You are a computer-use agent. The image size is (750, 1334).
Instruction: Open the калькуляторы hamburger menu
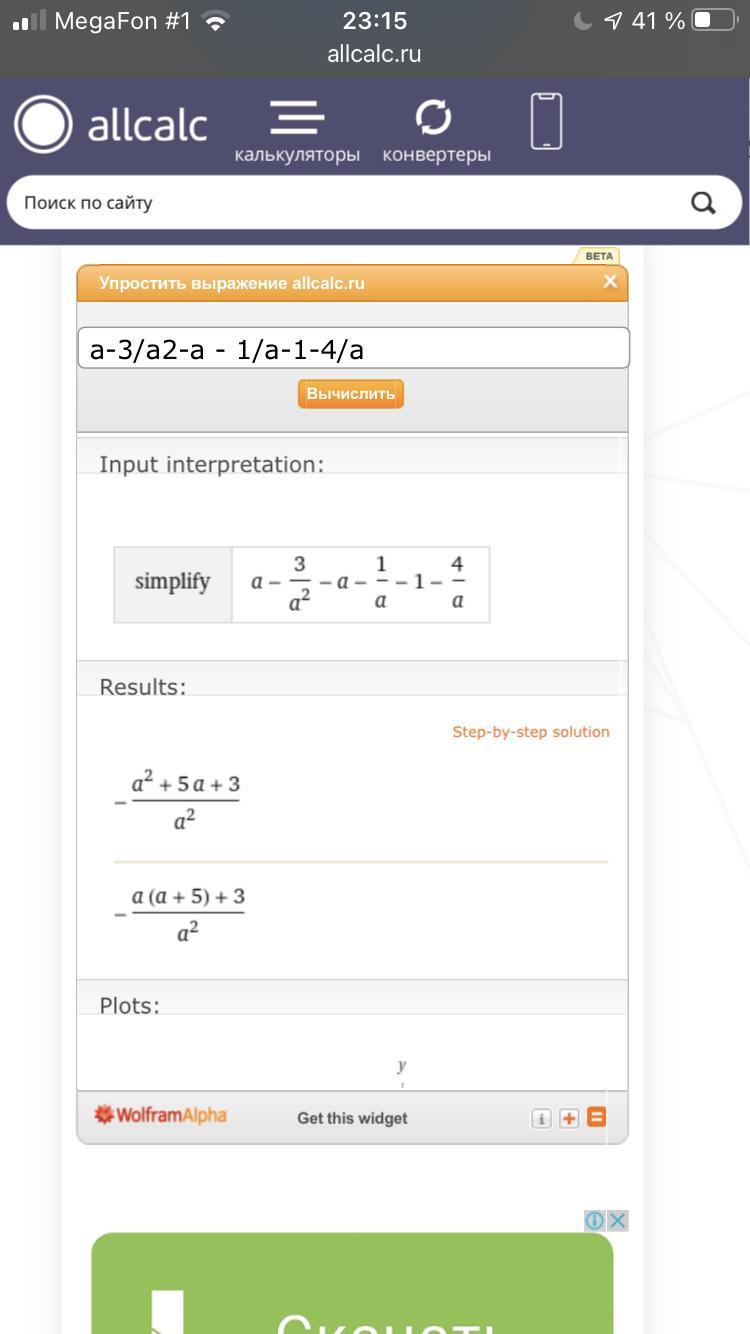[297, 131]
